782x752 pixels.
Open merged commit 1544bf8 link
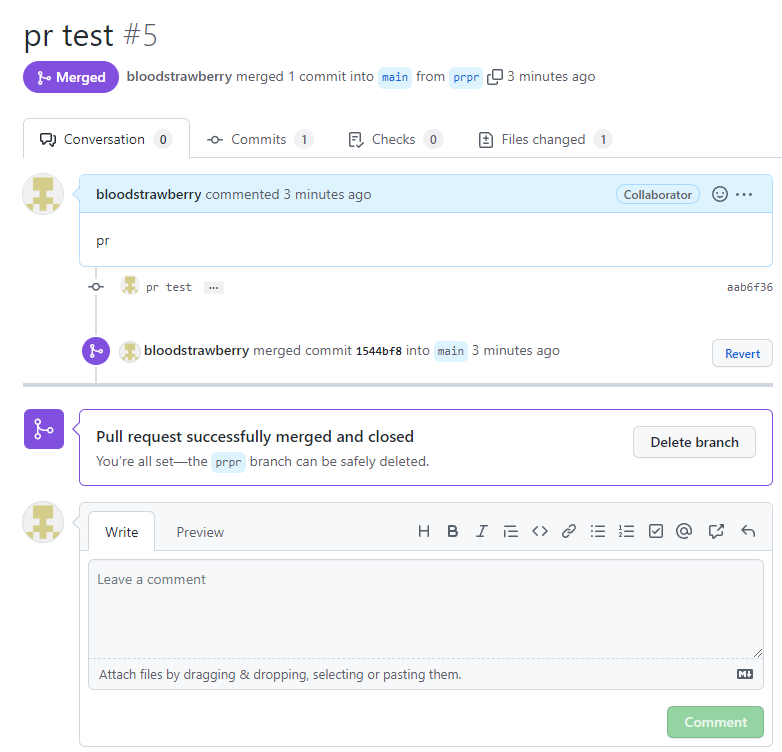coord(379,351)
